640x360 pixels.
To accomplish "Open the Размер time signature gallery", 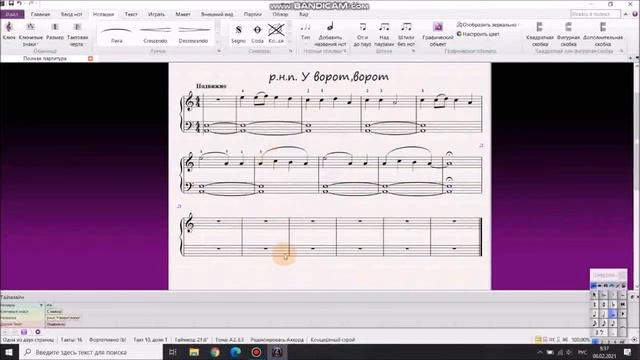I will pyautogui.click(x=55, y=31).
